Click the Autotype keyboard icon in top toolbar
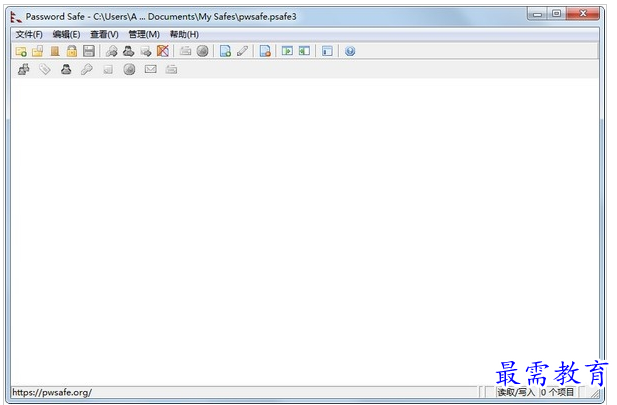Image resolution: width=617 pixels, height=405 pixels. (185, 51)
